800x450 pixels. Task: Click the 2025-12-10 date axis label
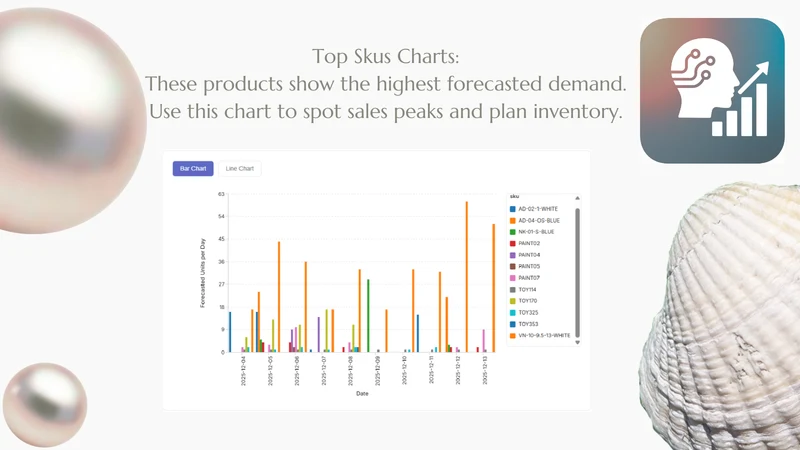click(x=405, y=371)
